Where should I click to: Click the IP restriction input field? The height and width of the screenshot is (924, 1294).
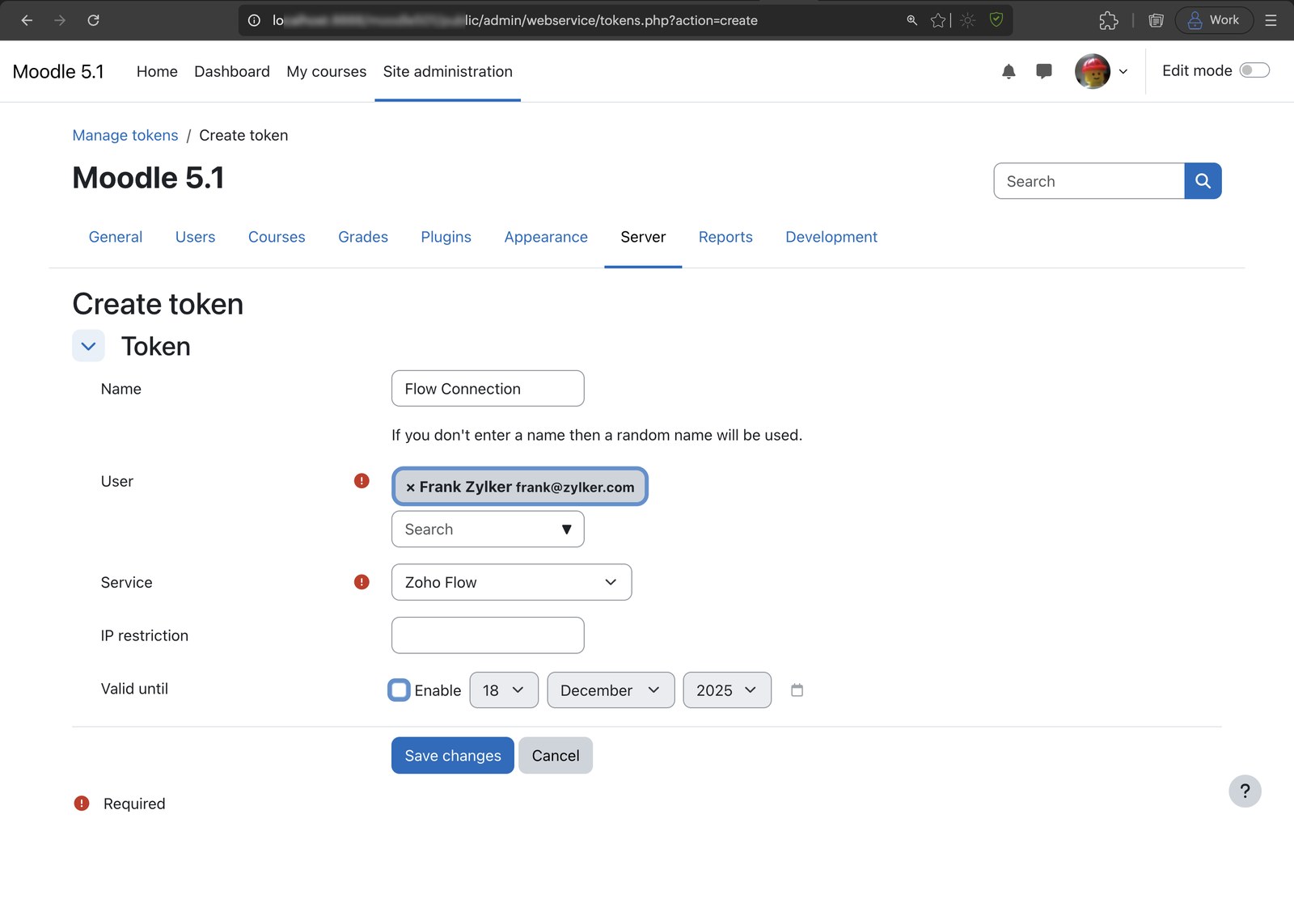(x=488, y=635)
